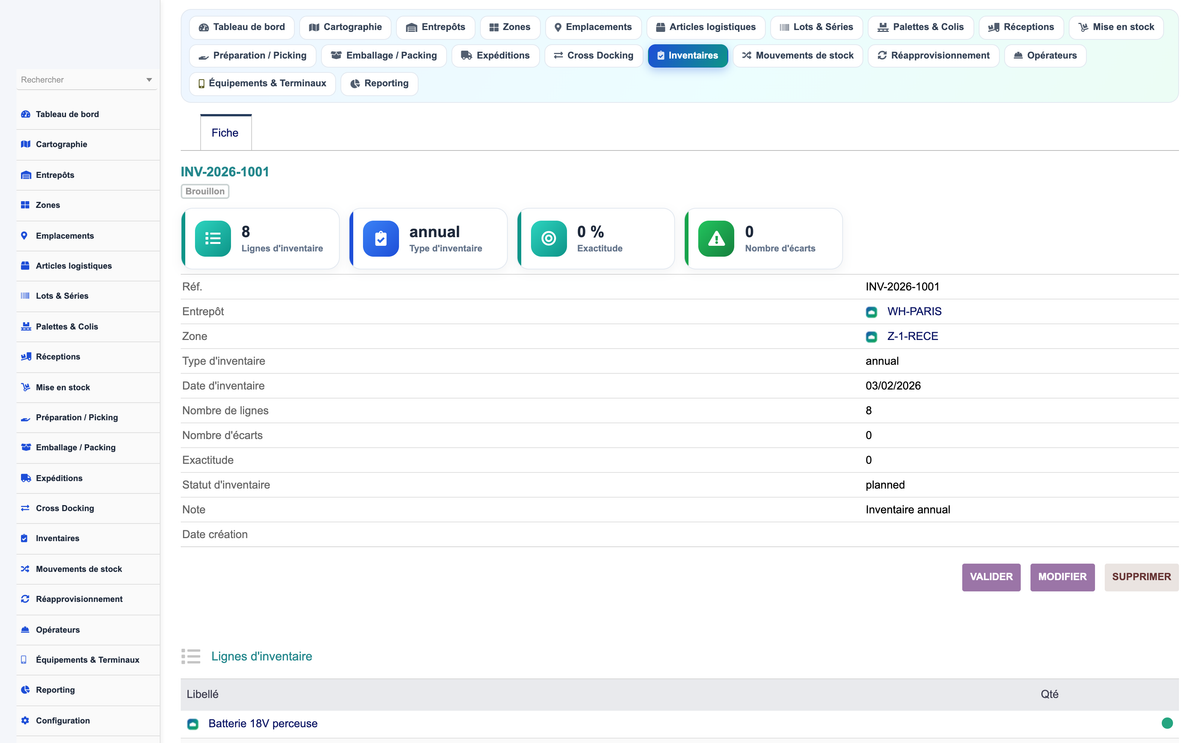This screenshot has height=743, width=1200.
Task: Click the Rechercher search field
Action: click(x=86, y=80)
